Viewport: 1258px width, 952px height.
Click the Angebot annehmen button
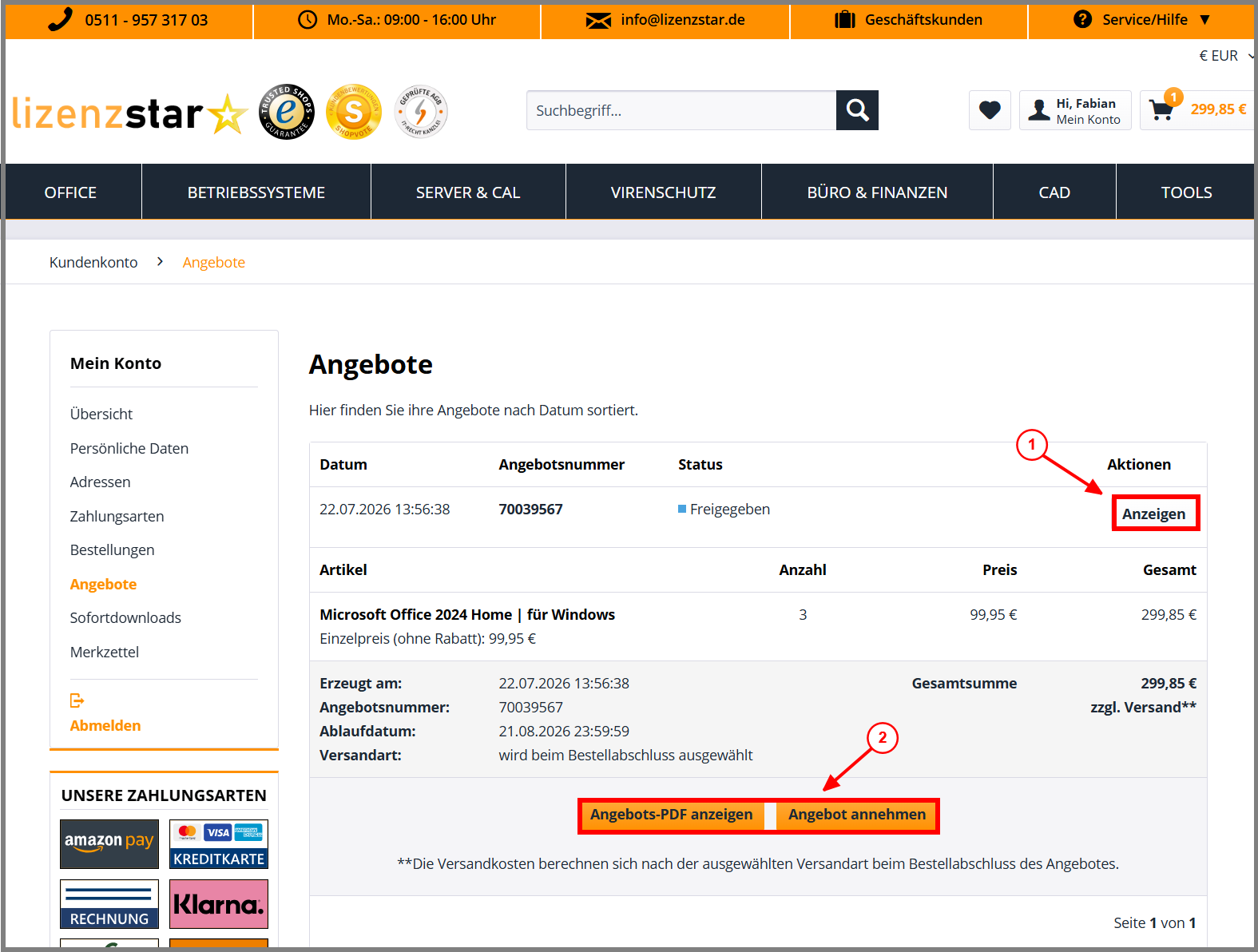click(x=857, y=815)
